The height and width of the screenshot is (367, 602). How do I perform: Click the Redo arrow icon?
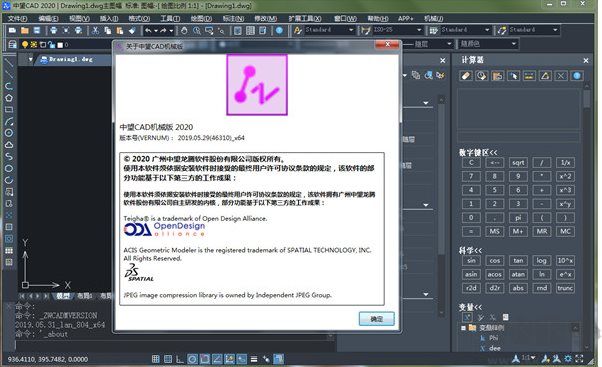(x=163, y=30)
